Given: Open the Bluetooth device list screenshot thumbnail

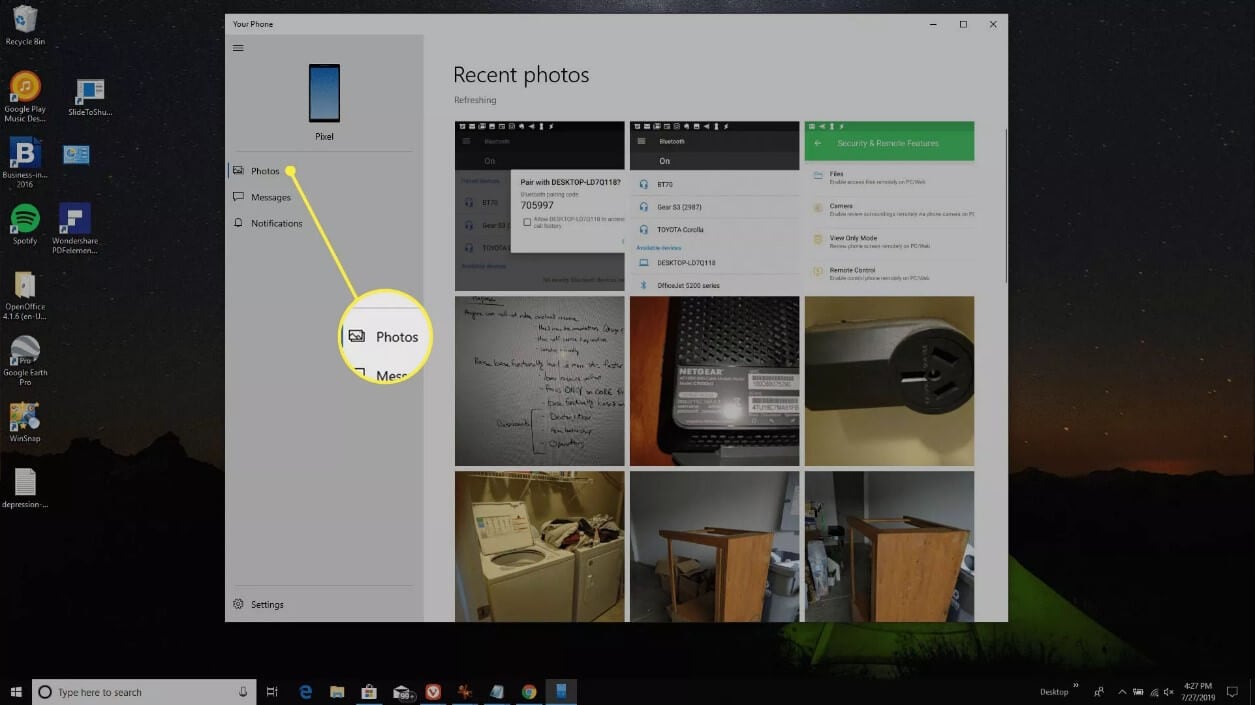Looking at the screenshot, I should point(714,206).
